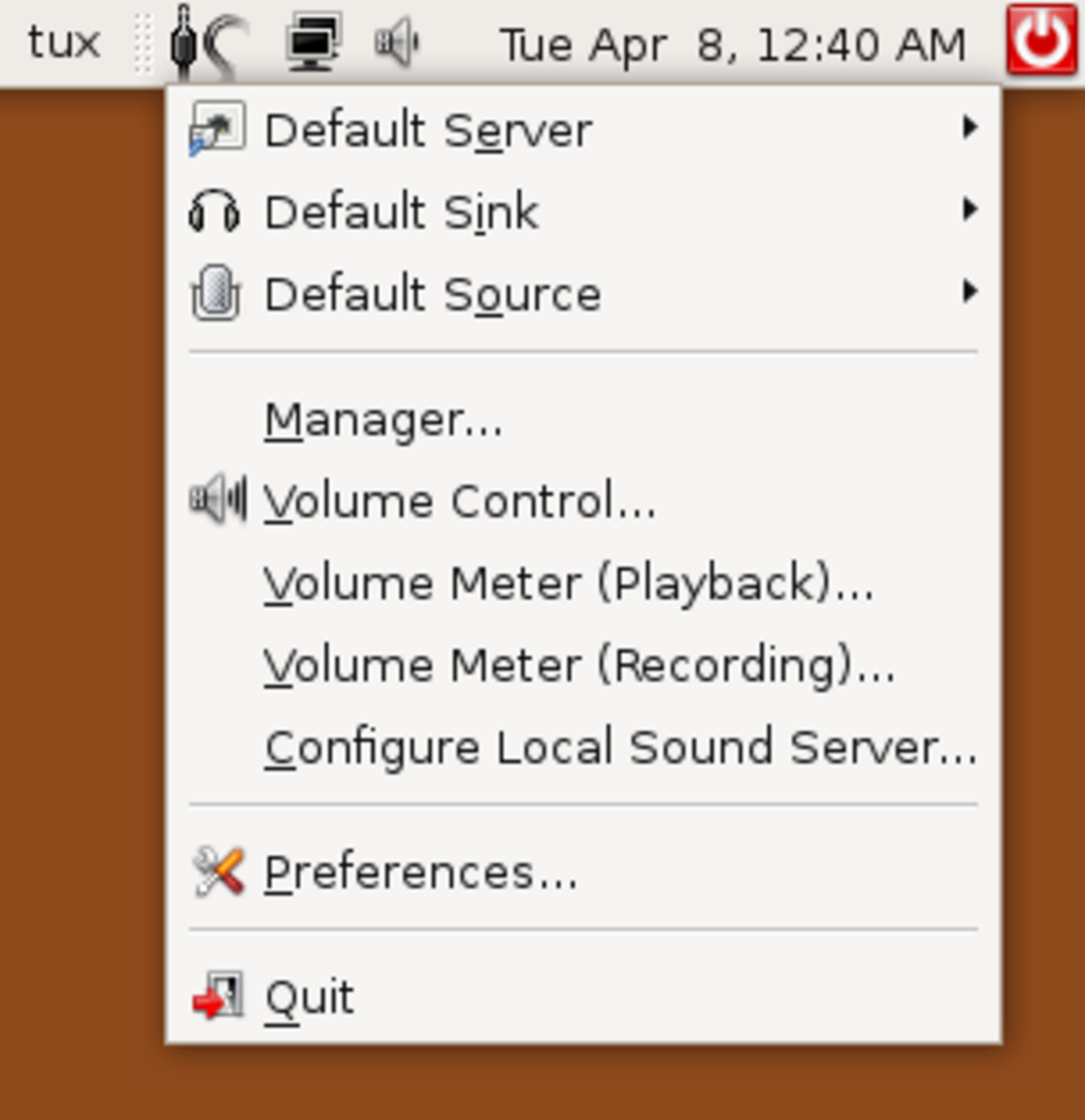Click the tux user name label
The height and width of the screenshot is (1120, 1085).
coord(63,42)
